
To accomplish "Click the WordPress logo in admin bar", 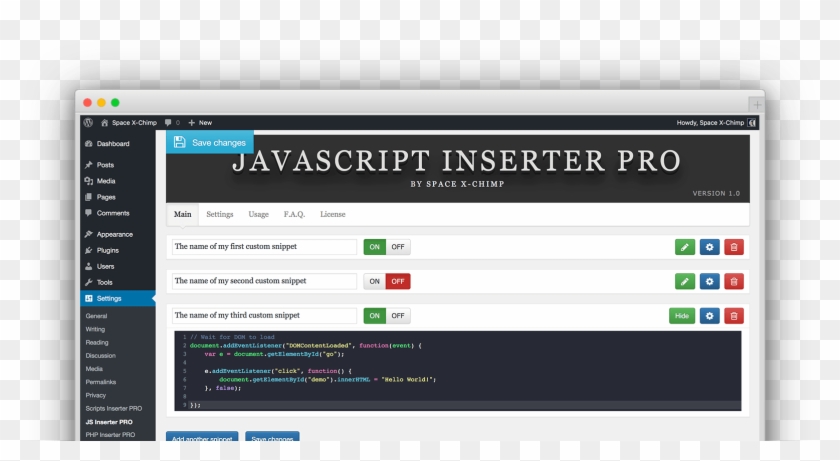I will [89, 123].
